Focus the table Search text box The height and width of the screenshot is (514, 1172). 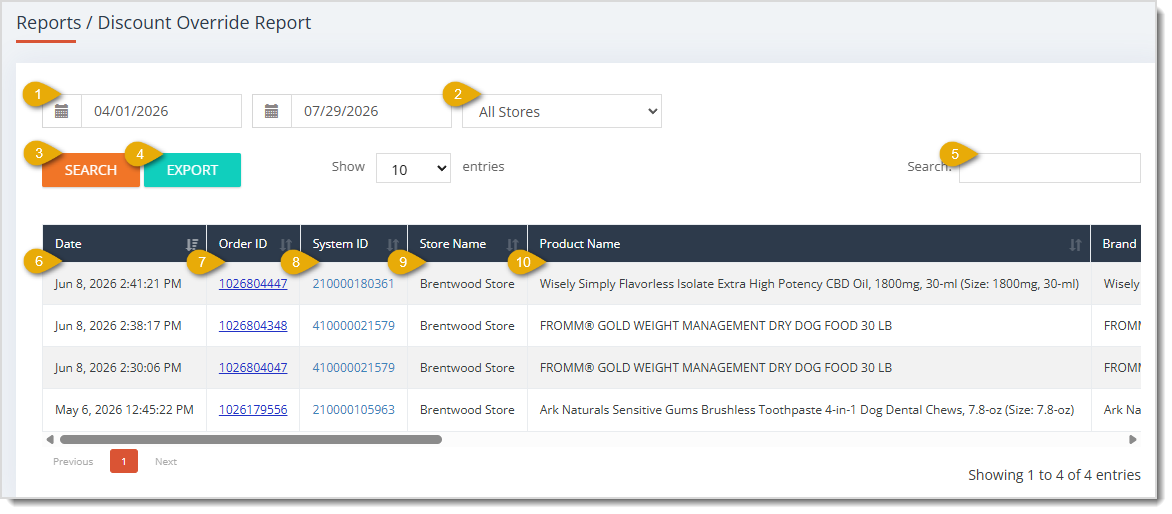(x=1049, y=168)
